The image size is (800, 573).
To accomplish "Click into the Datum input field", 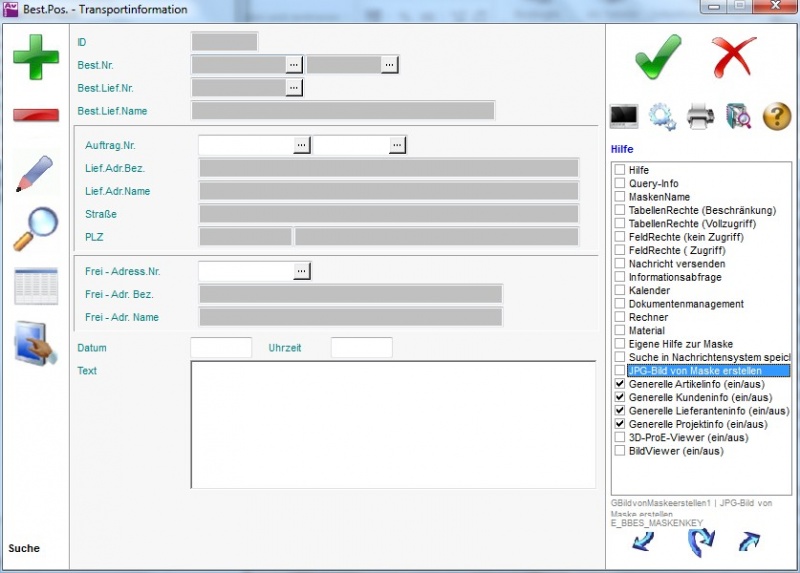I will pos(221,348).
